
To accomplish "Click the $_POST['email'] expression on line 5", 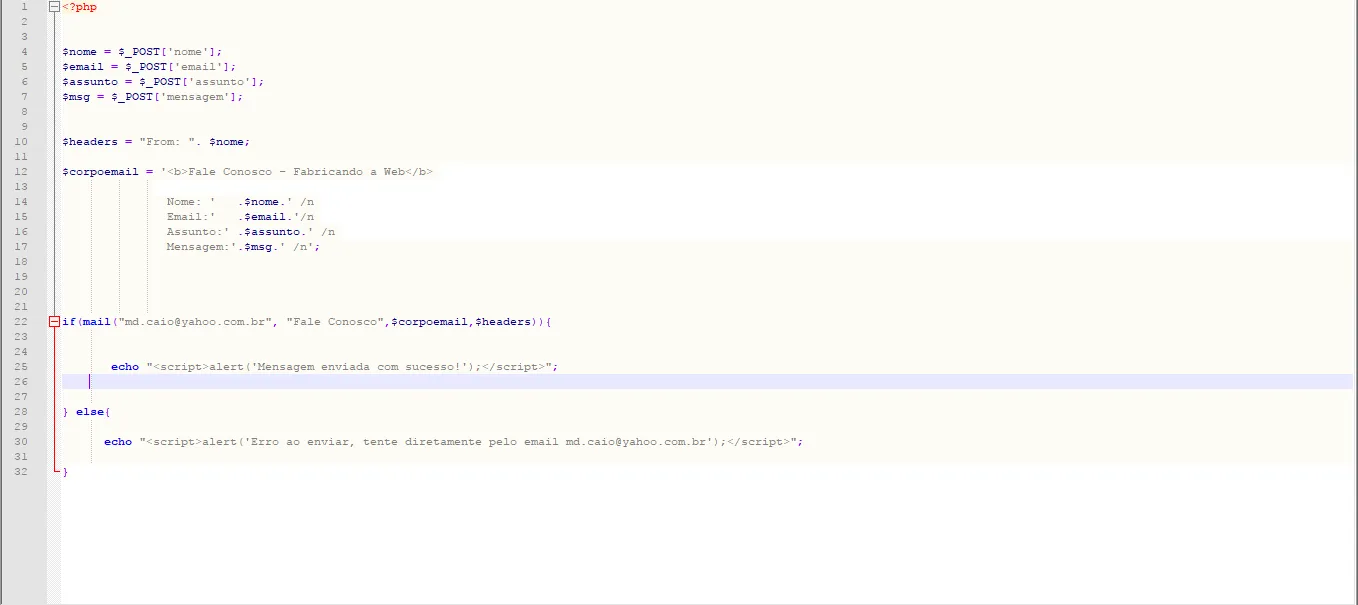I will click(x=180, y=67).
